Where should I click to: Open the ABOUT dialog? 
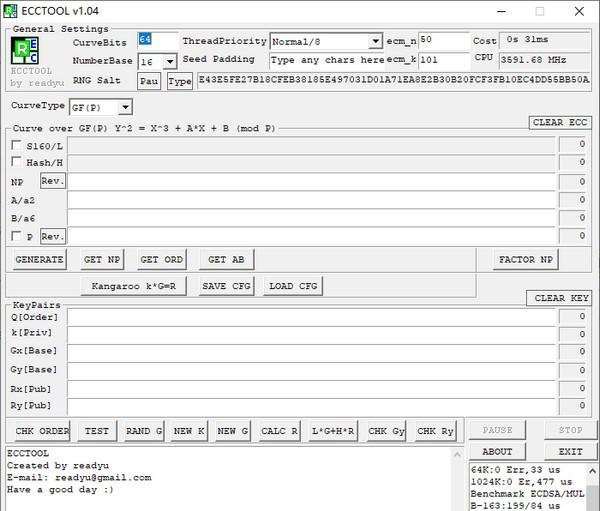click(497, 452)
